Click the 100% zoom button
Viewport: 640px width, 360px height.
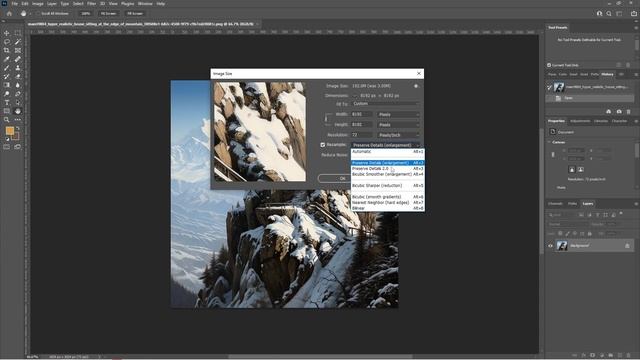click(85, 13)
